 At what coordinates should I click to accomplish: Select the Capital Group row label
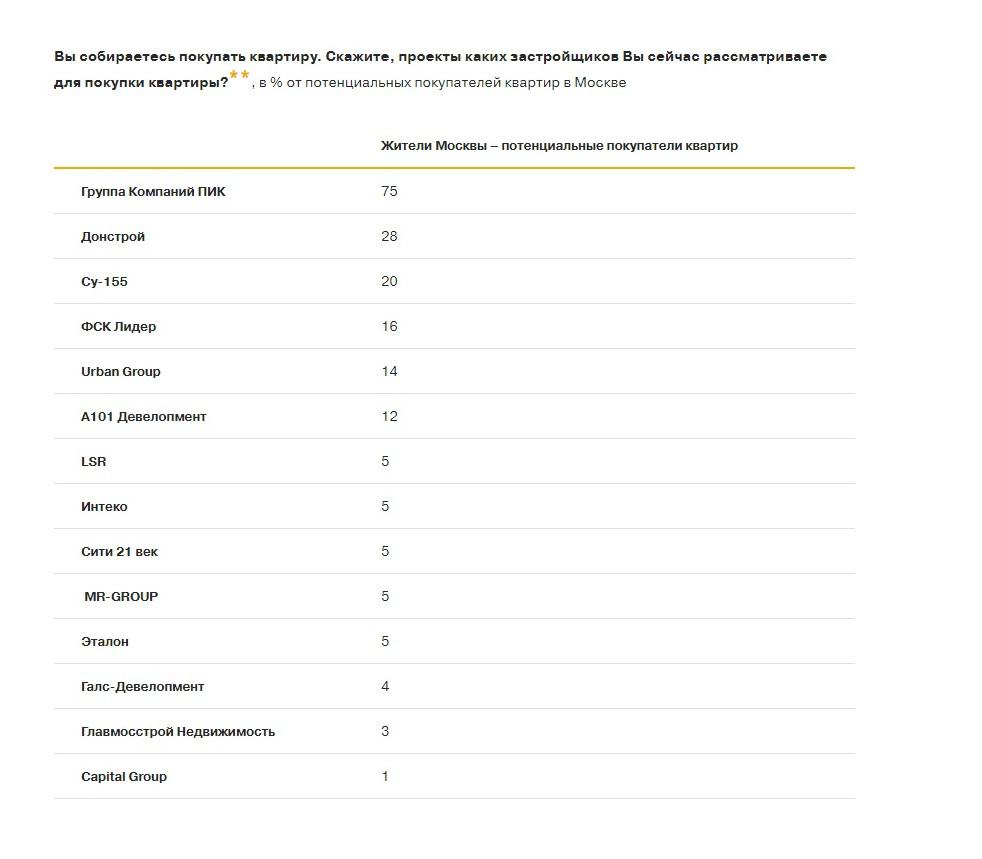click(124, 777)
